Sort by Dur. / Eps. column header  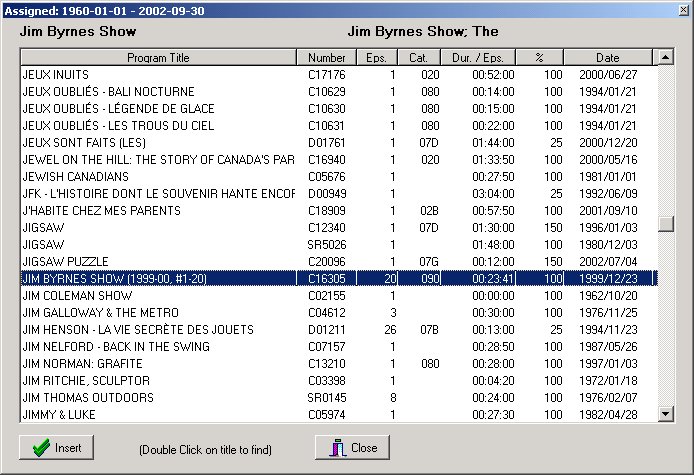point(478,58)
